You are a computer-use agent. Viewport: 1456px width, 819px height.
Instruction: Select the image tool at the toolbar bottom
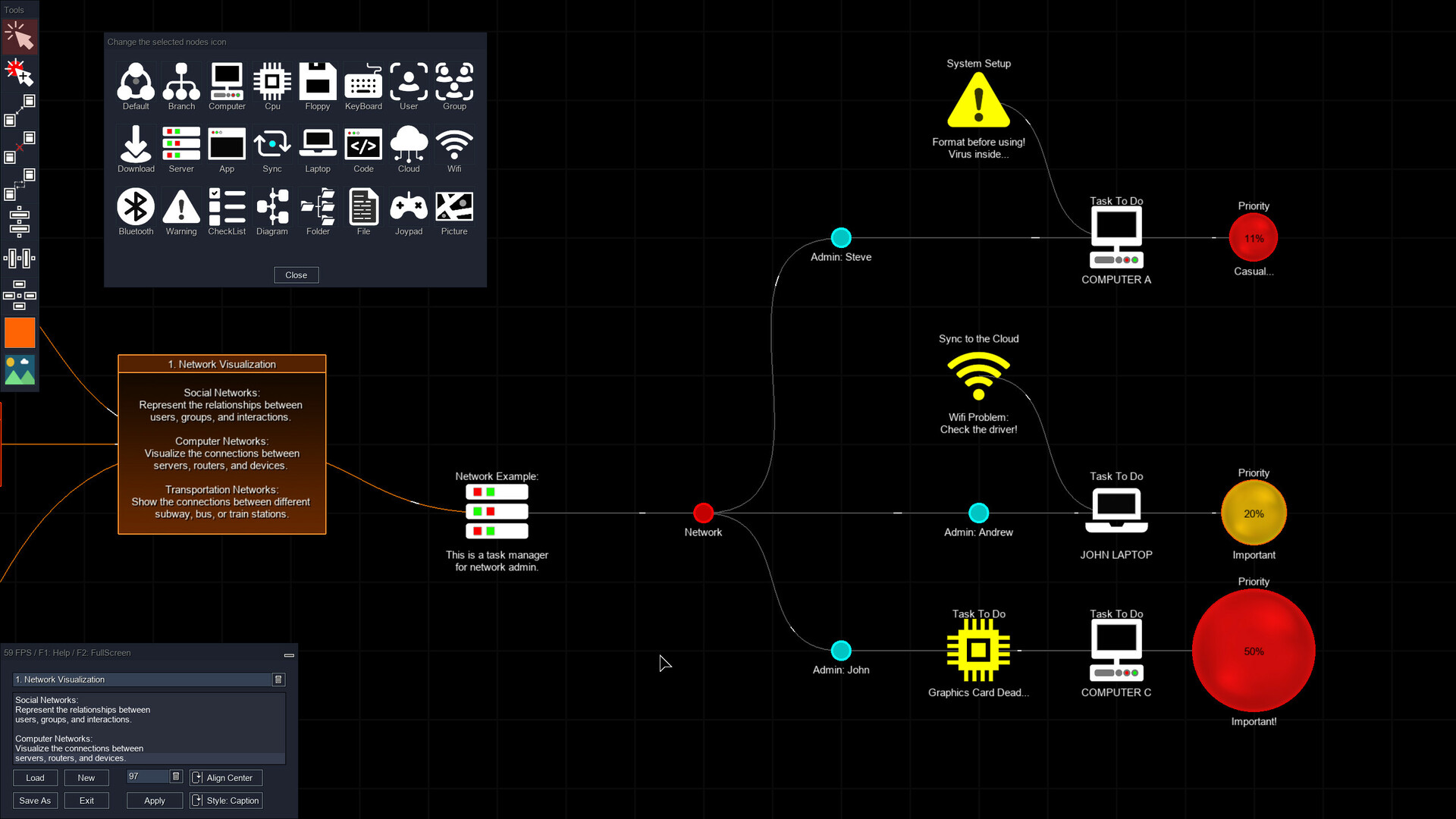pos(20,370)
